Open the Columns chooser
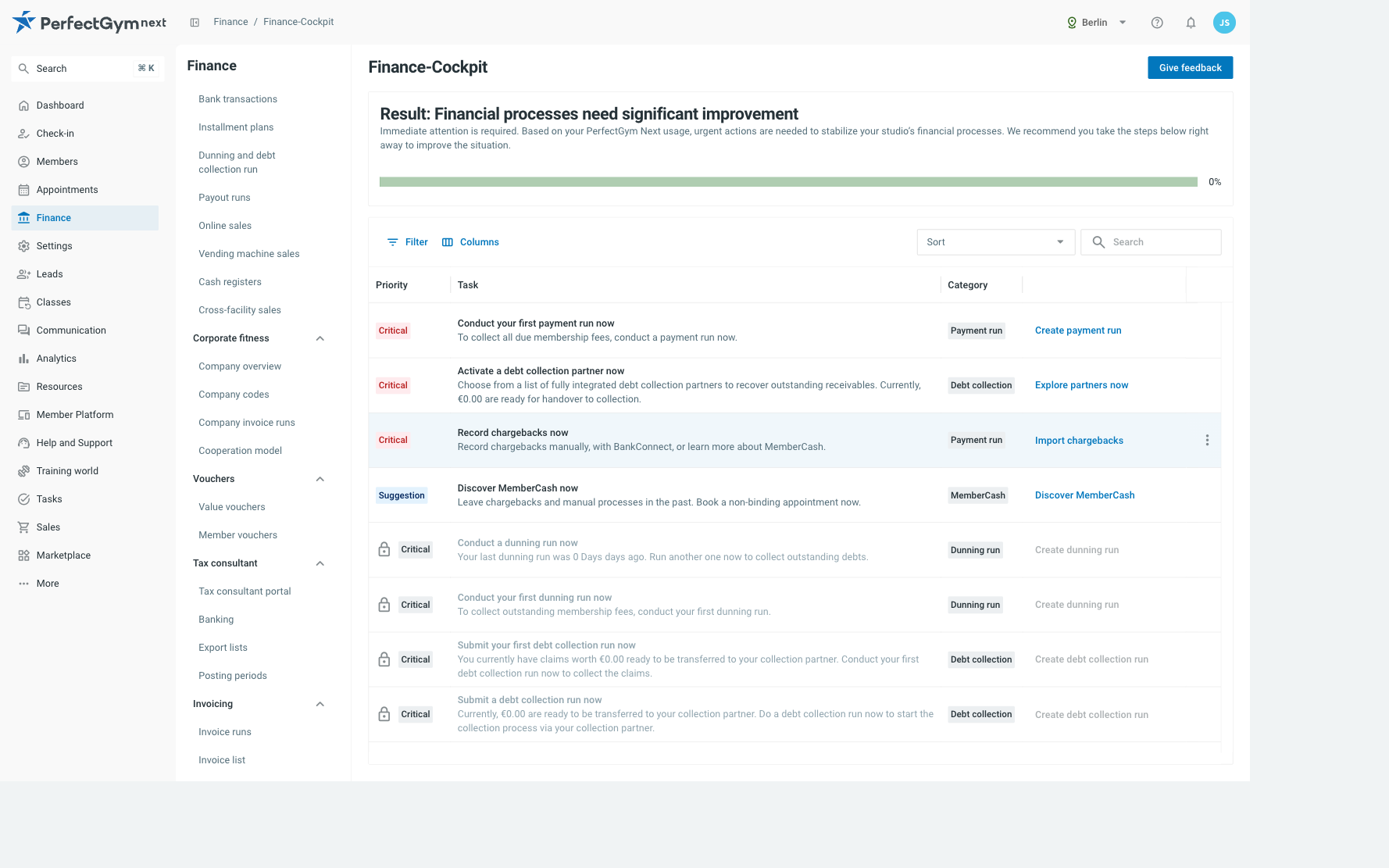 click(x=470, y=242)
